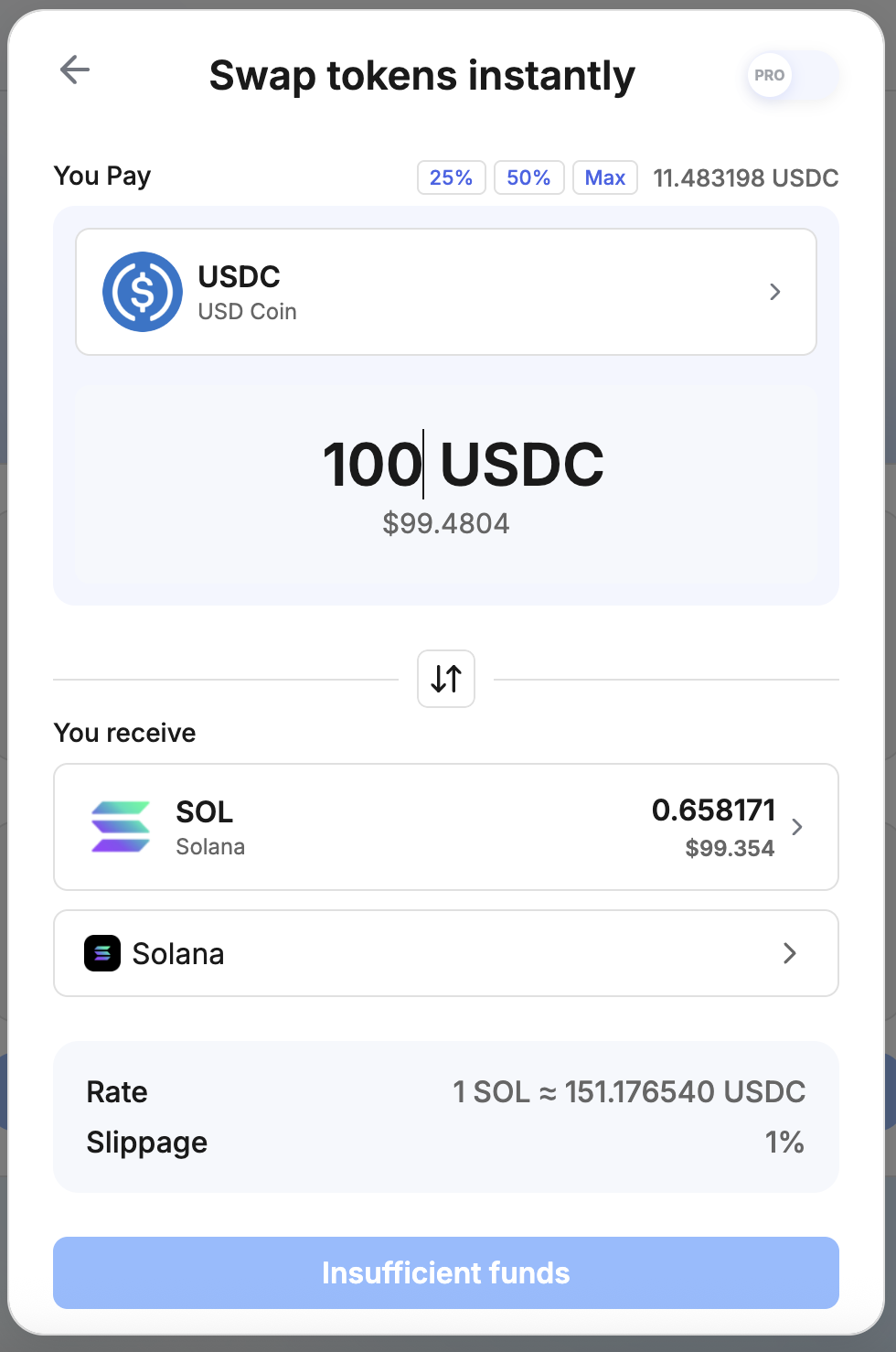This screenshot has width=896, height=1352.
Task: Click the Slippage label
Action: pyautogui.click(x=147, y=1142)
